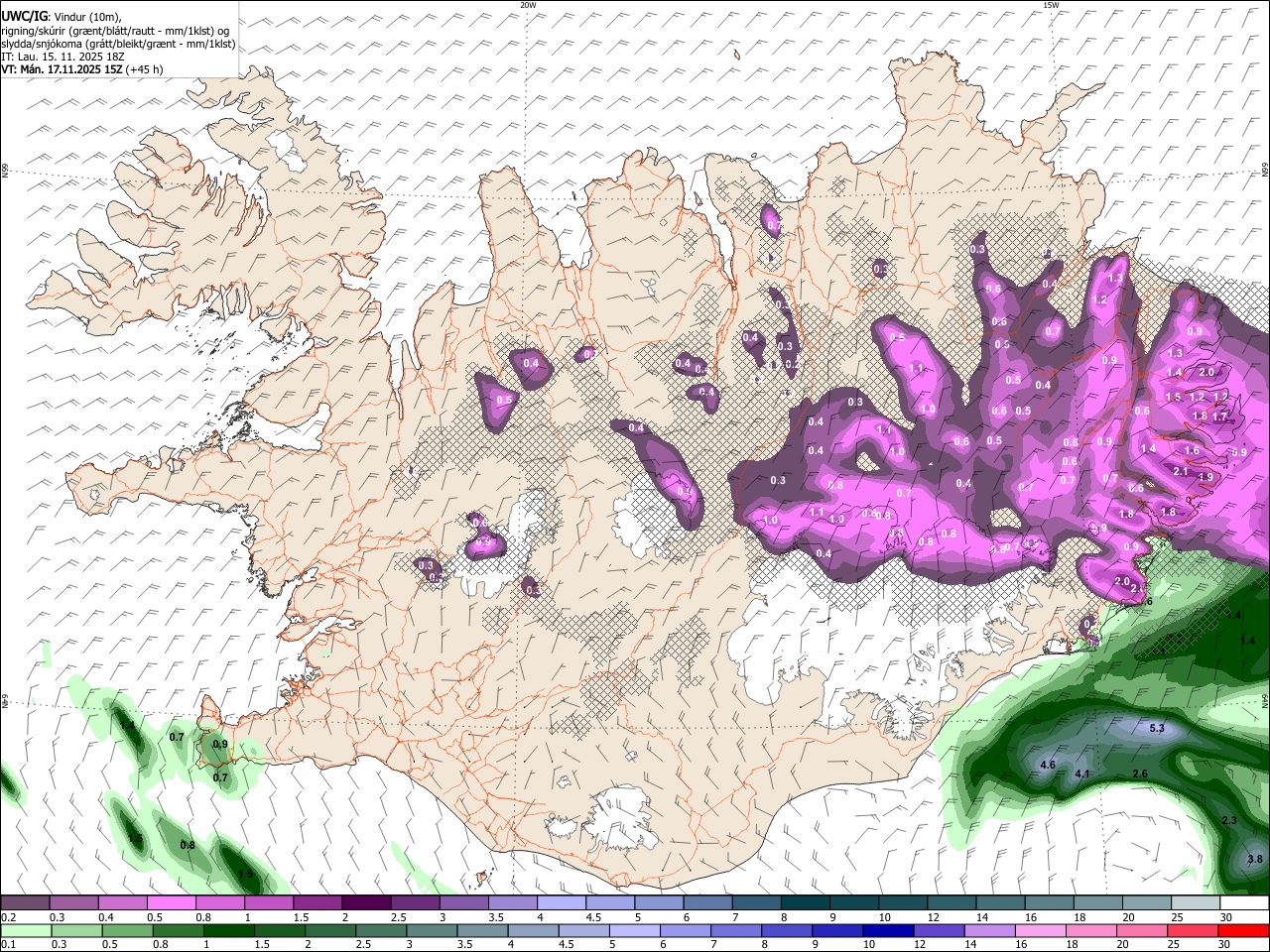Select the dark purple snow swatch between 2 and 2.5
Image resolution: width=1270 pixels, height=952 pixels.
tap(365, 903)
